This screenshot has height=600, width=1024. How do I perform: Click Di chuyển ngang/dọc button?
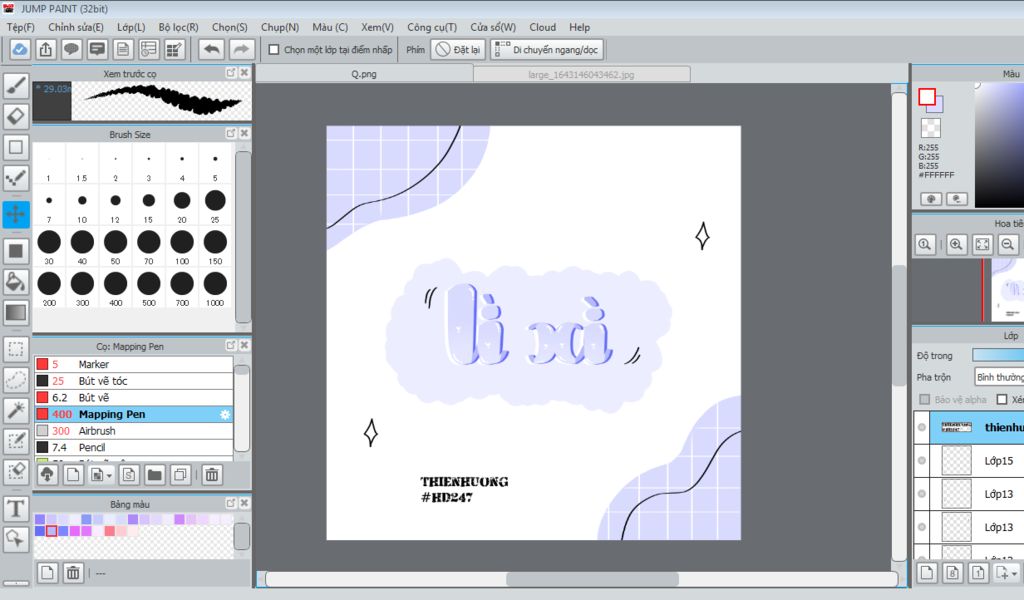point(547,50)
